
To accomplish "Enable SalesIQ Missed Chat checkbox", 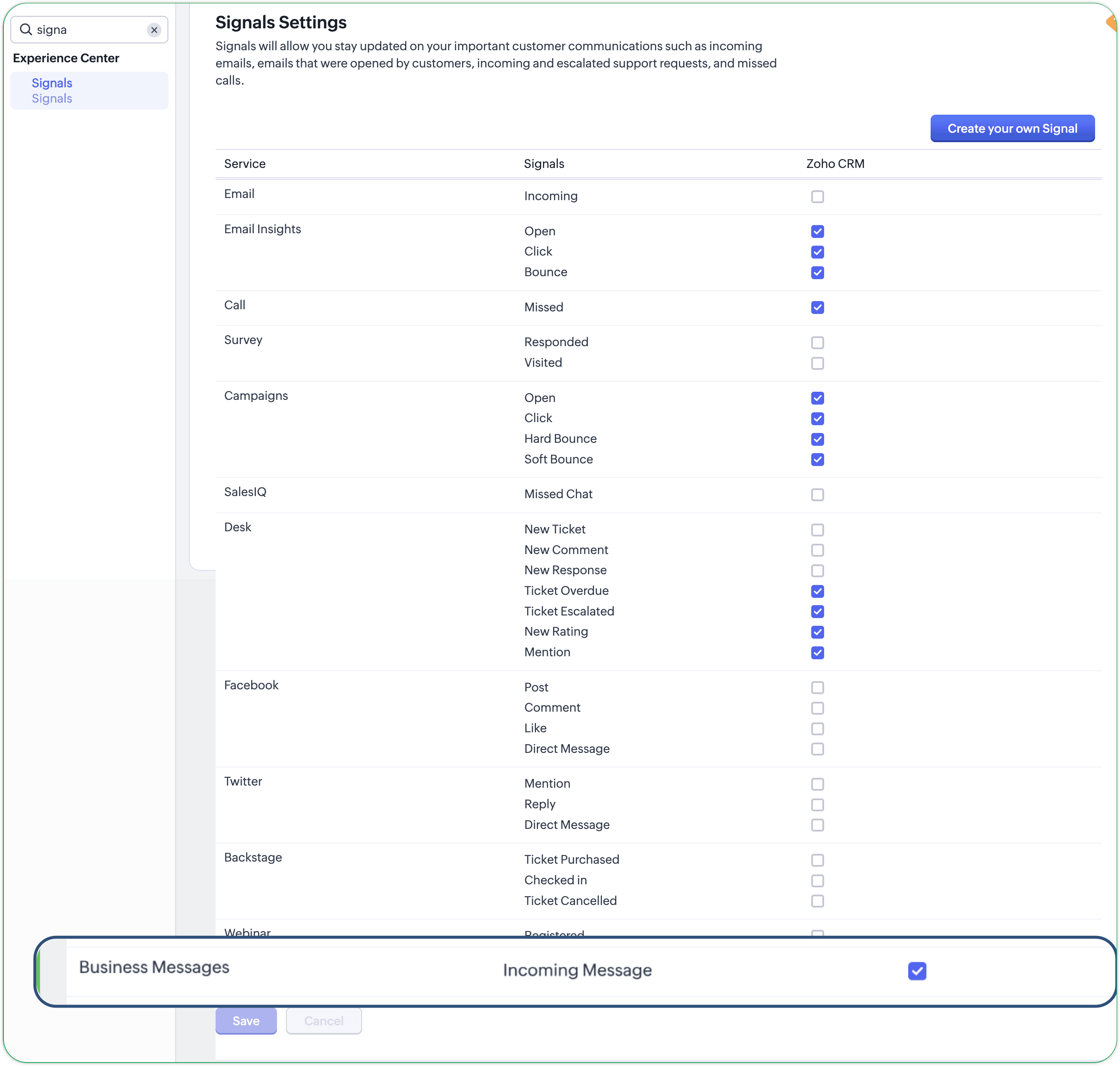I will tap(817, 495).
